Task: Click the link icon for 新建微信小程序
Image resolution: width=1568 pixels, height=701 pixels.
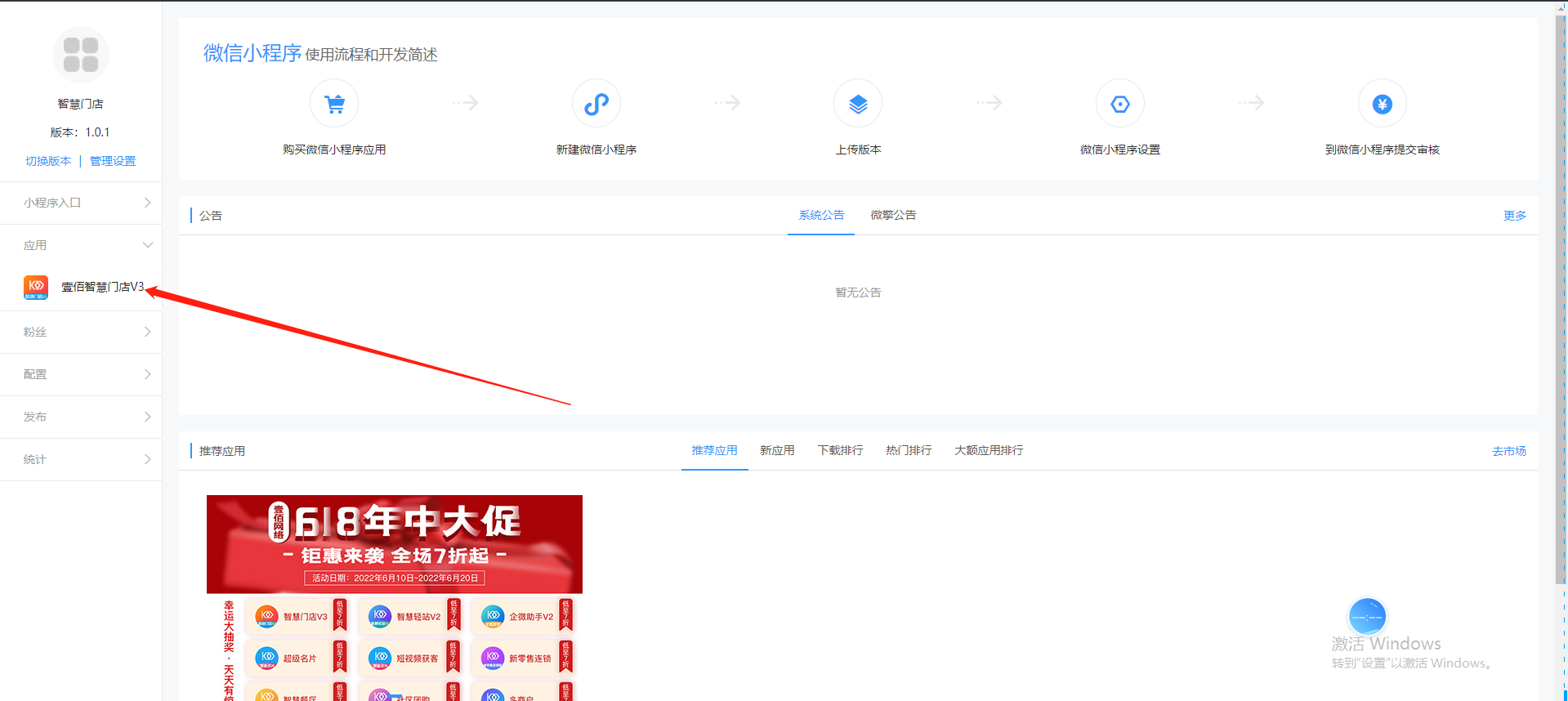Action: pyautogui.click(x=596, y=104)
